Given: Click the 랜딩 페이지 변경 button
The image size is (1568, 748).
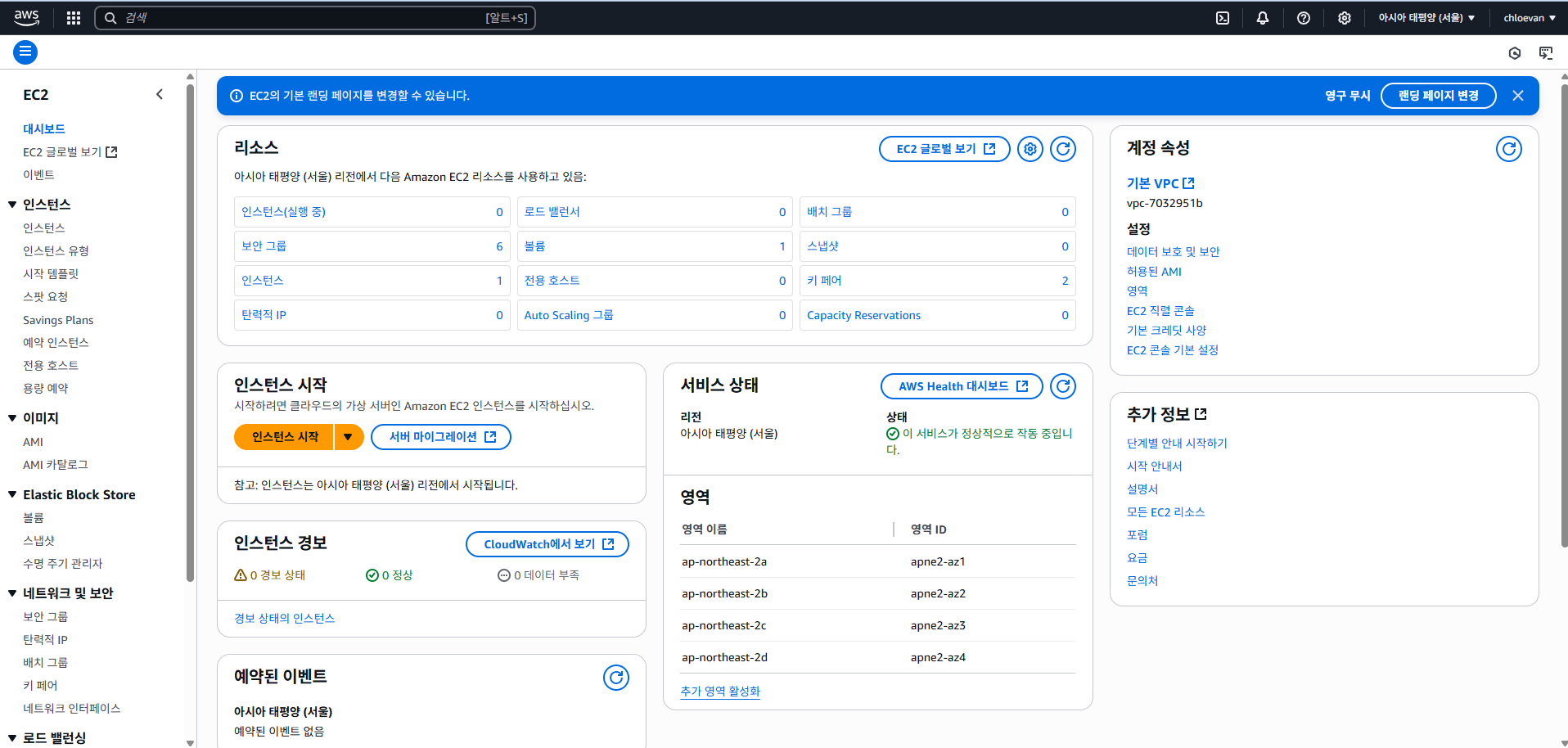Looking at the screenshot, I should click(1438, 96).
